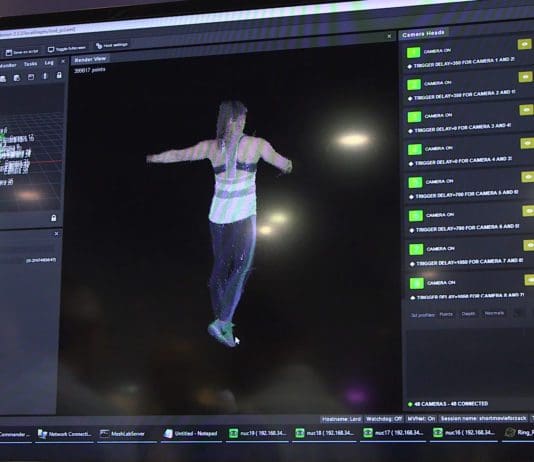Open muc16 remote session in taskbar
Viewport: 534px width, 462px height.
(x=463, y=432)
